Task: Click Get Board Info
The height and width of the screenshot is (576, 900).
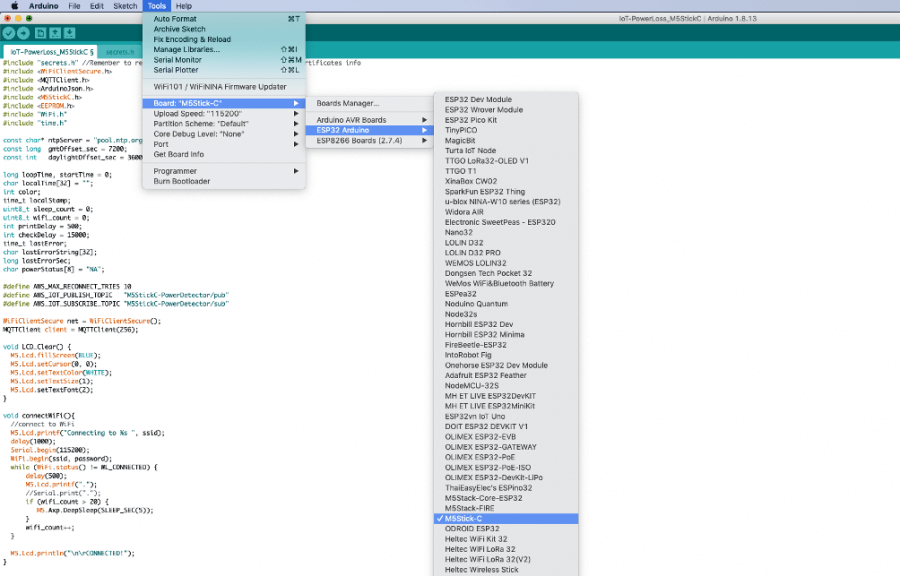Action: 224,154
